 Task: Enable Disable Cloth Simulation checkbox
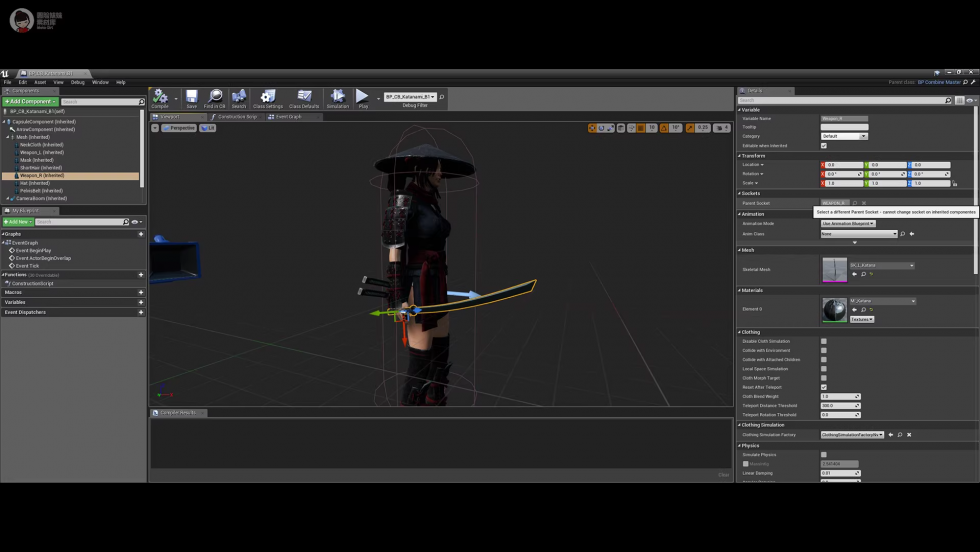(x=824, y=341)
